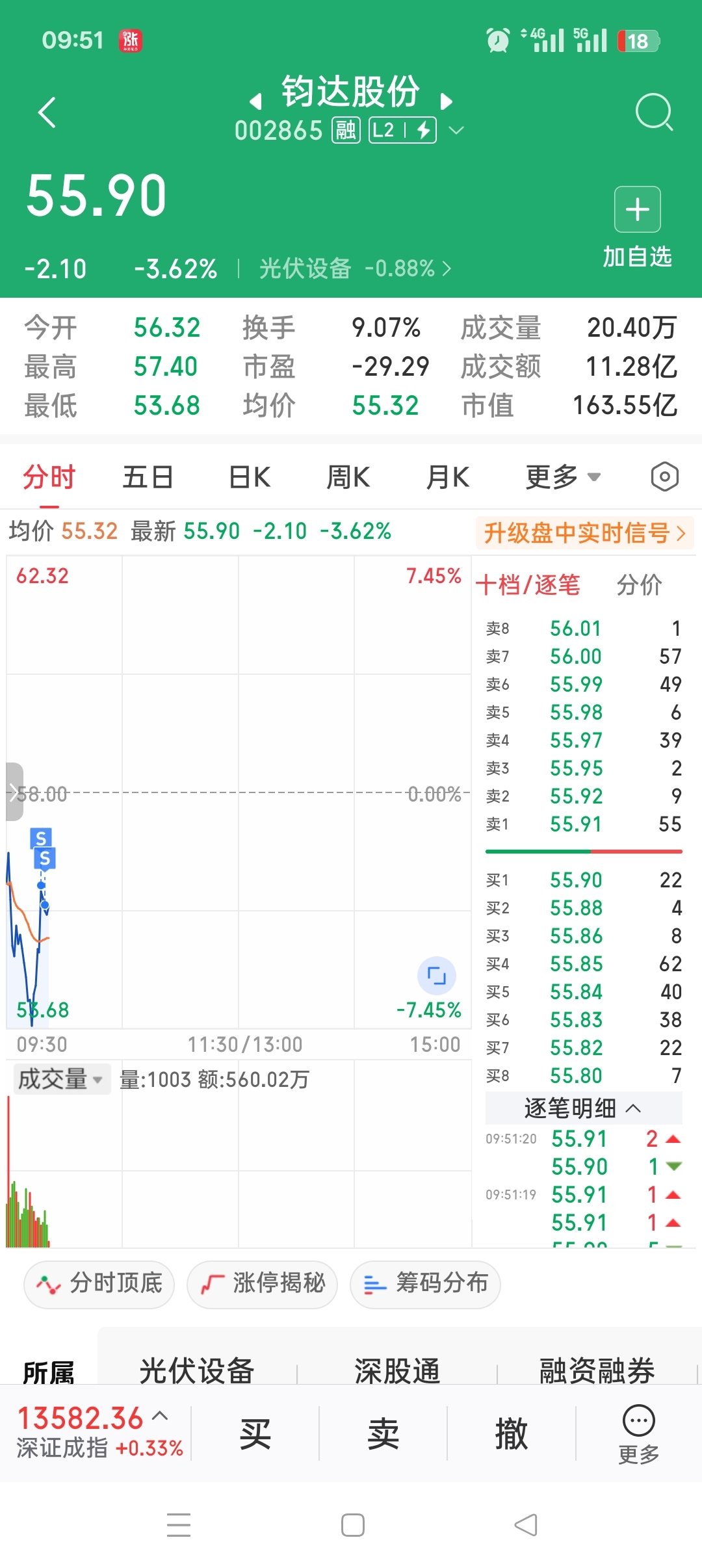This screenshot has width=702, height=1568.
Task: Open Android recent apps menu button
Action: tap(179, 1525)
